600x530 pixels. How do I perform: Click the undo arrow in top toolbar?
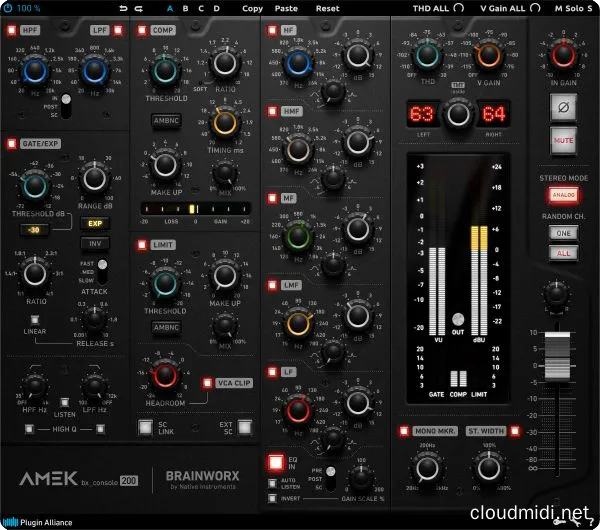pyautogui.click(x=123, y=8)
